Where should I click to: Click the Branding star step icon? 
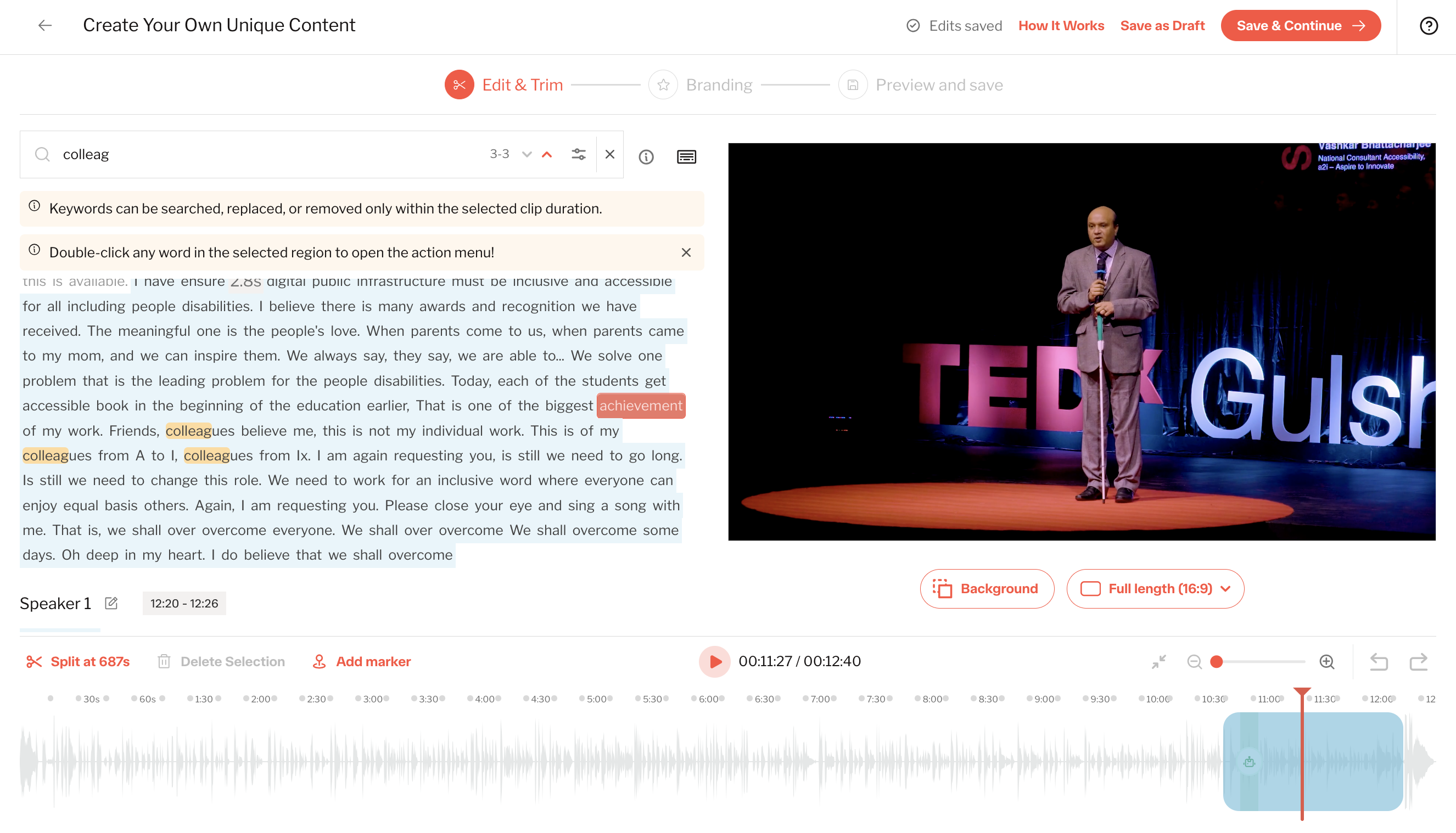(663, 85)
